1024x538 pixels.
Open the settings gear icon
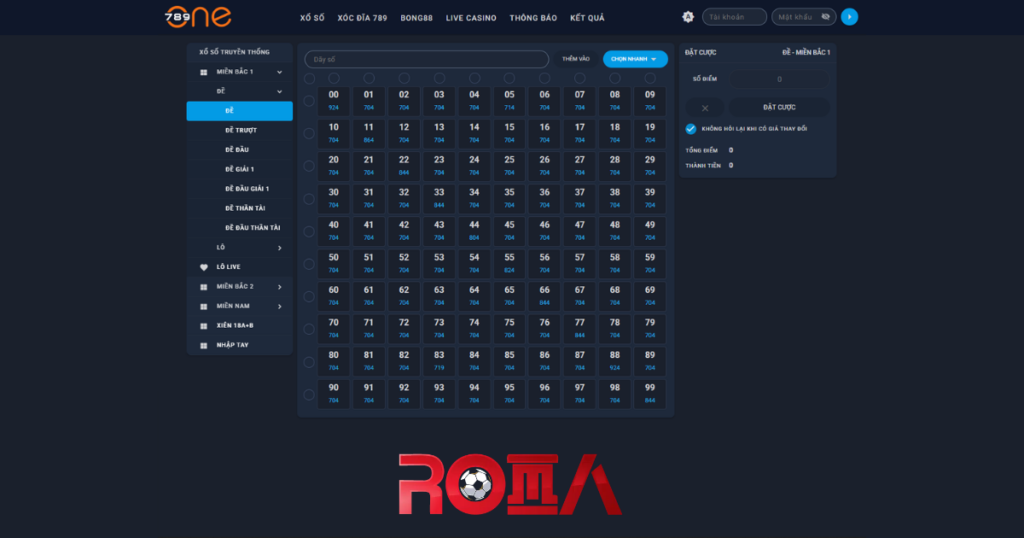688,17
